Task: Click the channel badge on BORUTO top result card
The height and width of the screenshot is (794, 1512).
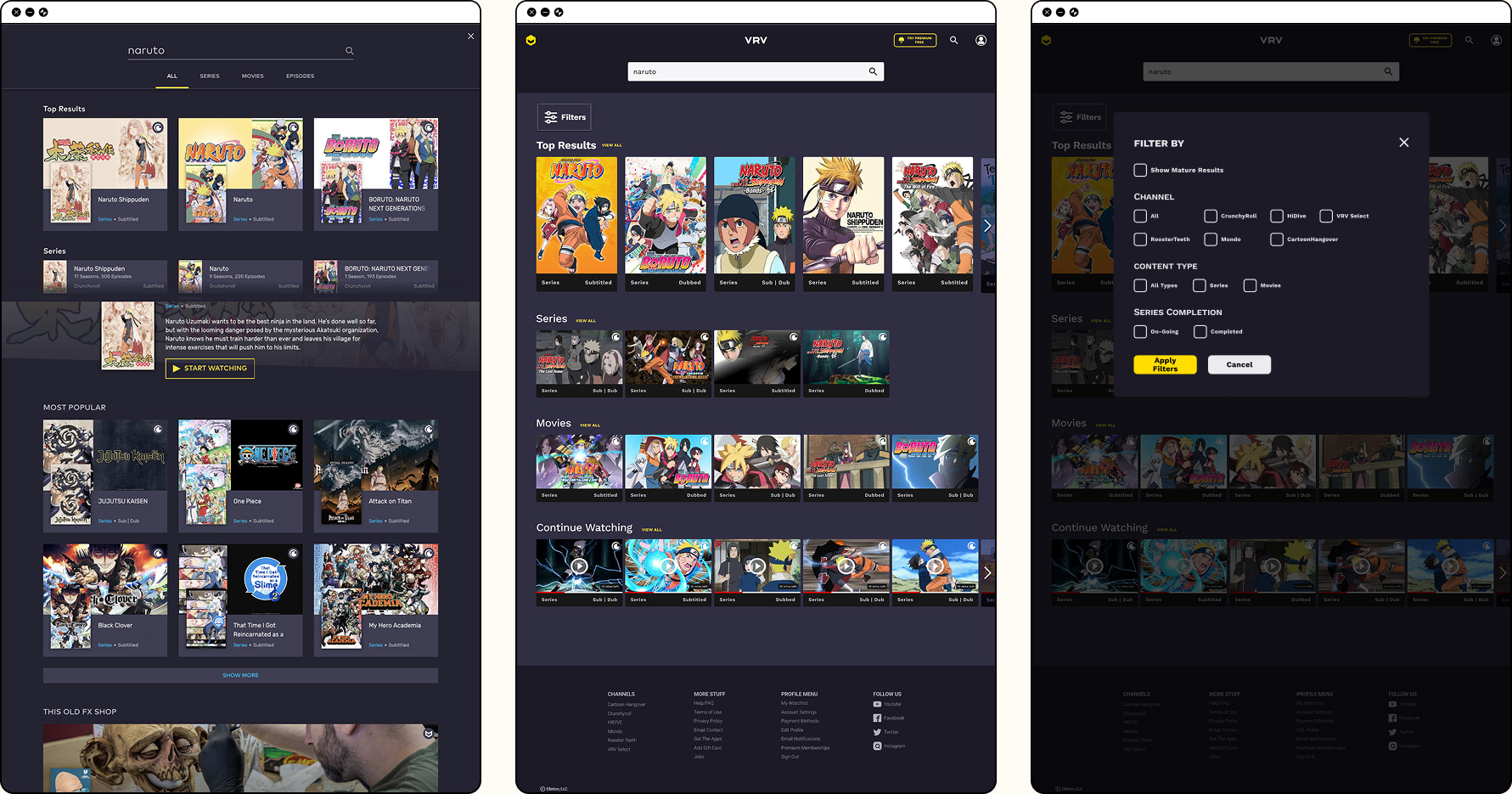Action: [x=429, y=127]
